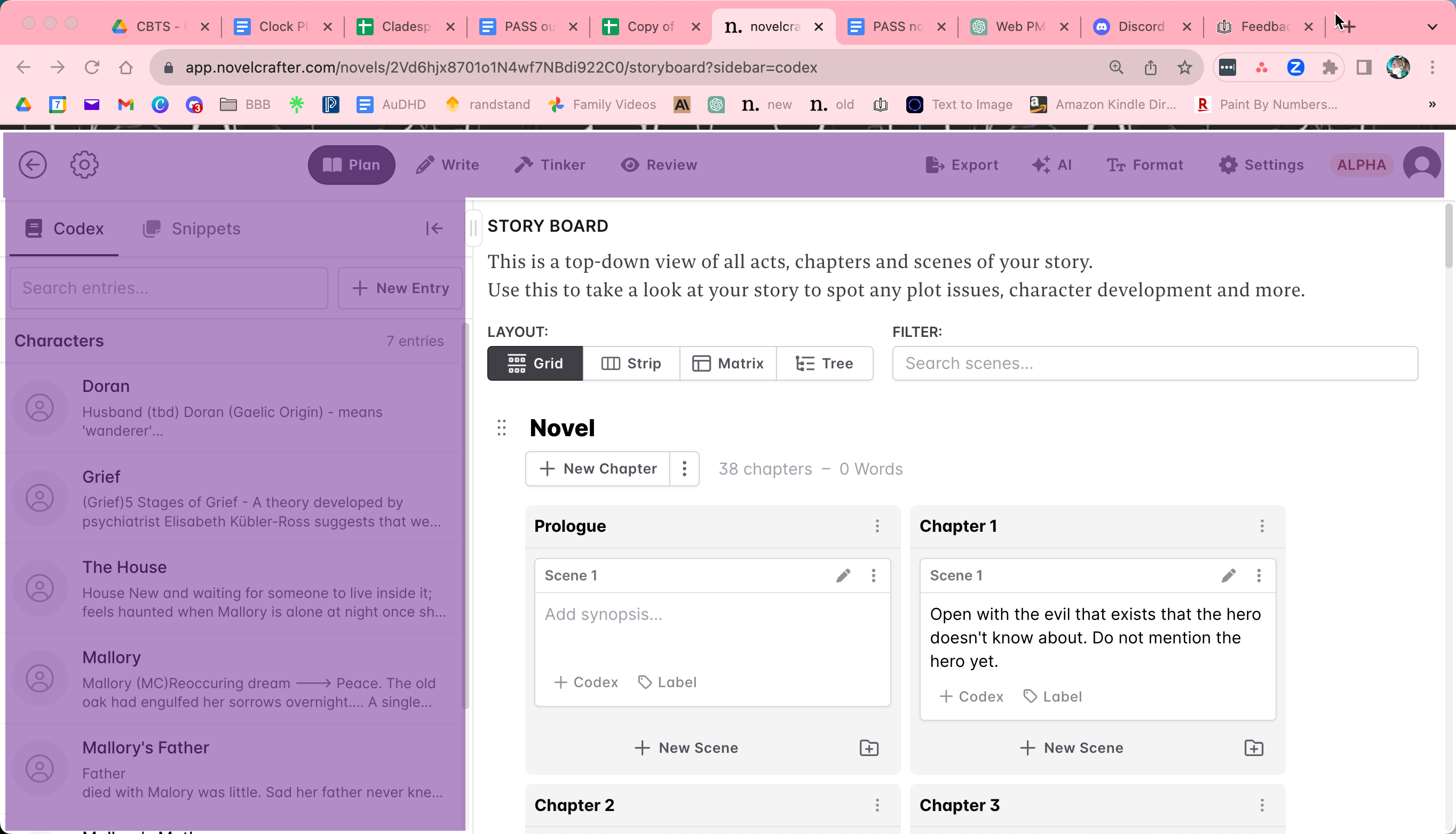Bookmark this page with the star icon

pos(1185,68)
